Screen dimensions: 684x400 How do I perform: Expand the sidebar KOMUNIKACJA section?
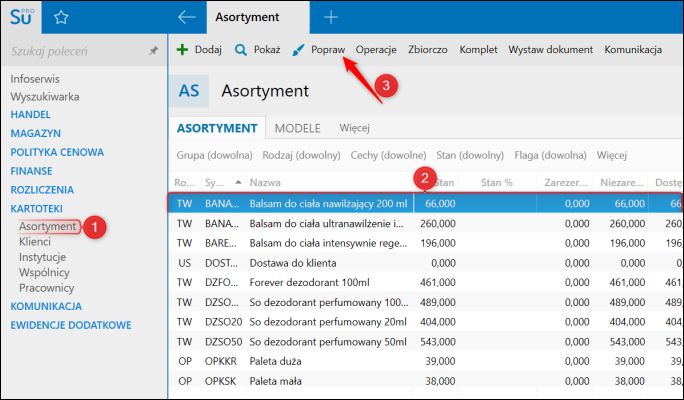point(46,306)
